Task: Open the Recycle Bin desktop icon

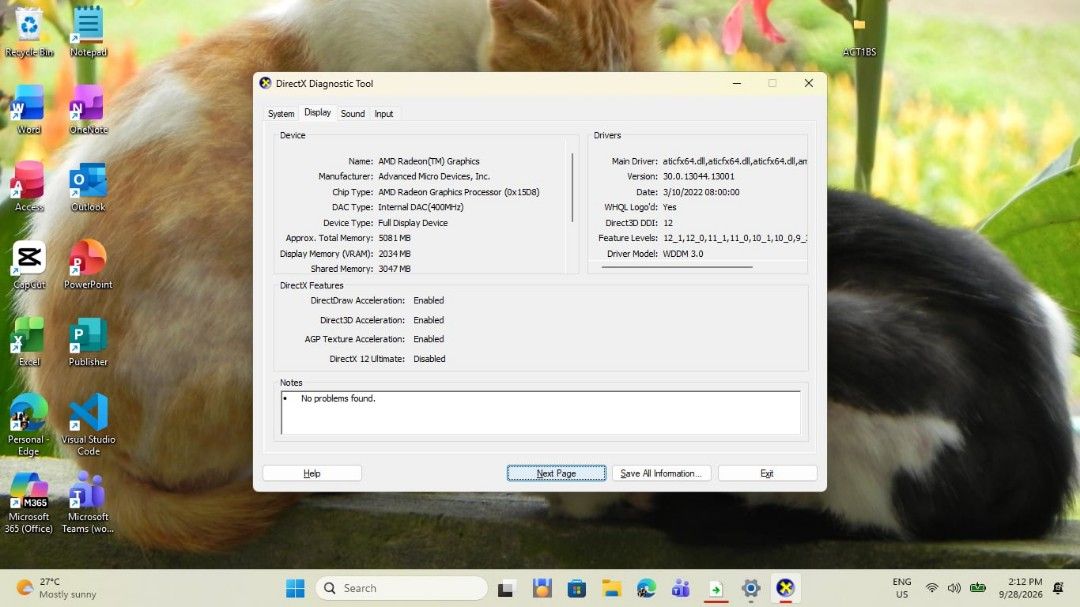Action: (29, 32)
